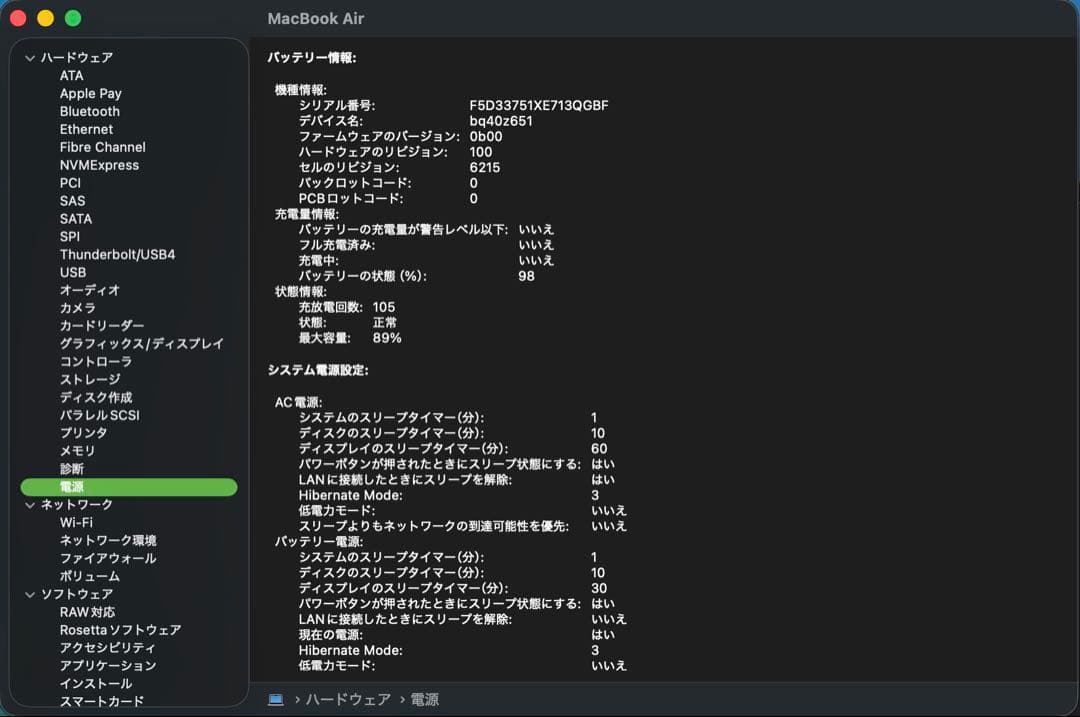Select ネットワーク環境 in the sidebar
Viewport: 1080px width, 717px height.
(108, 541)
